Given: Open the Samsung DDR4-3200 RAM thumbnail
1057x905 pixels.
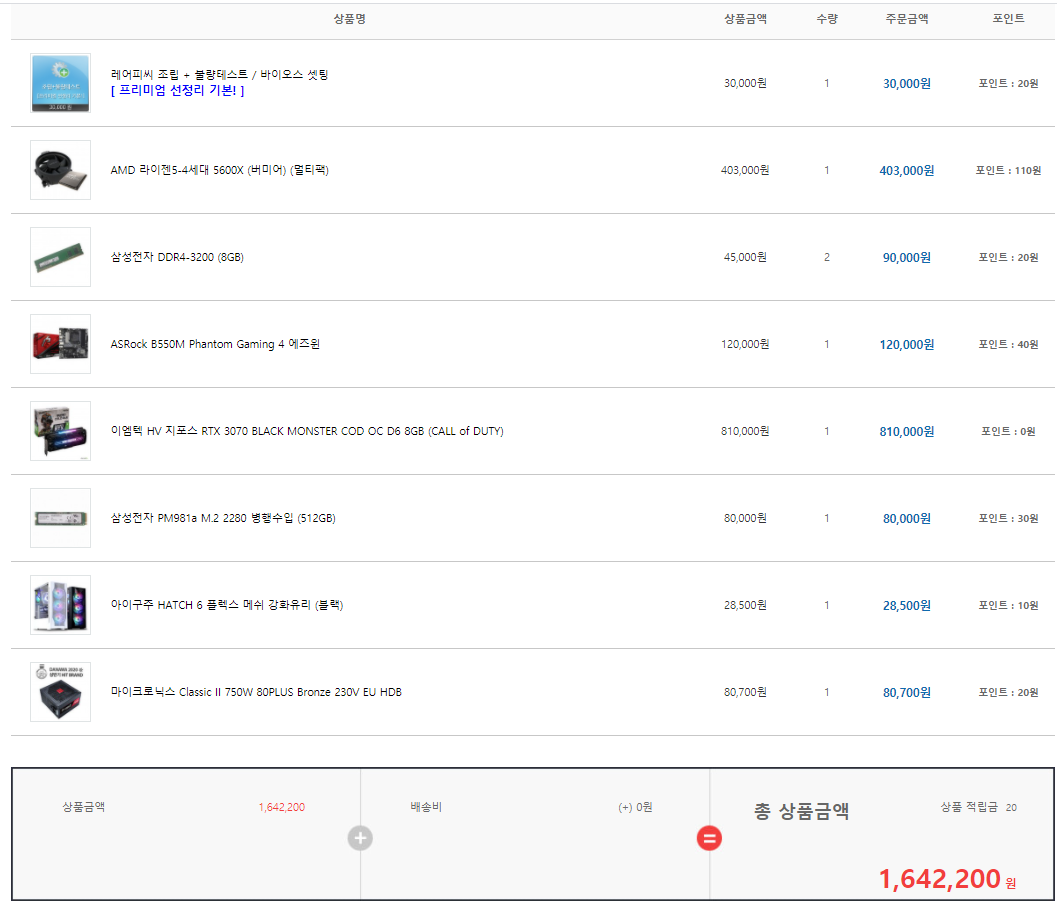Looking at the screenshot, I should (x=60, y=257).
